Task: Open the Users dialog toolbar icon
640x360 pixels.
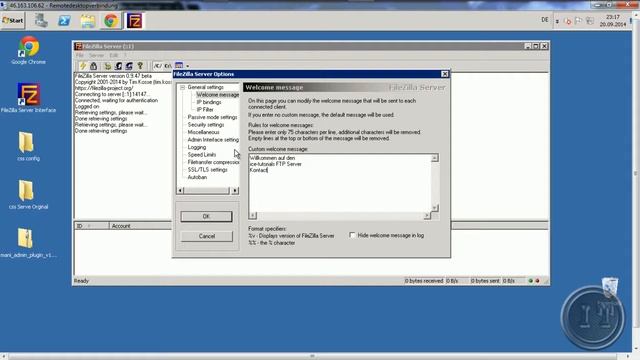Action: [x=118, y=66]
